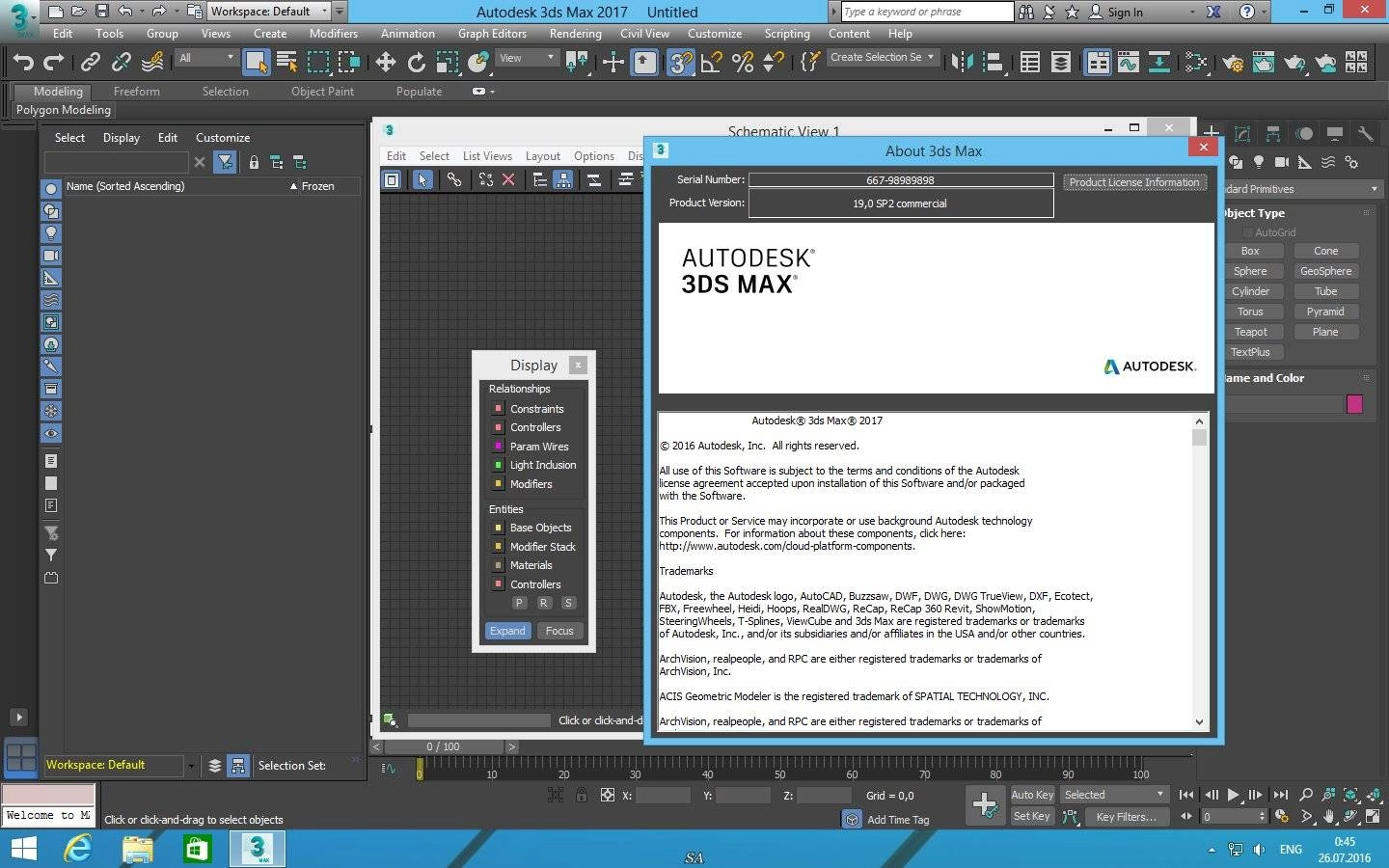This screenshot has height=868, width=1389.
Task: Open the Modifiers menu
Action: click(334, 33)
